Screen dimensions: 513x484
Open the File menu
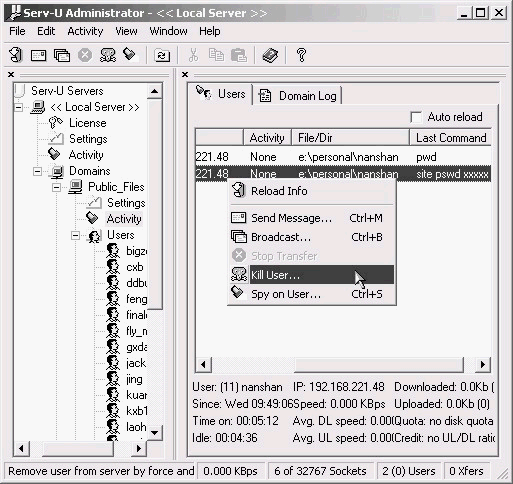tap(17, 31)
